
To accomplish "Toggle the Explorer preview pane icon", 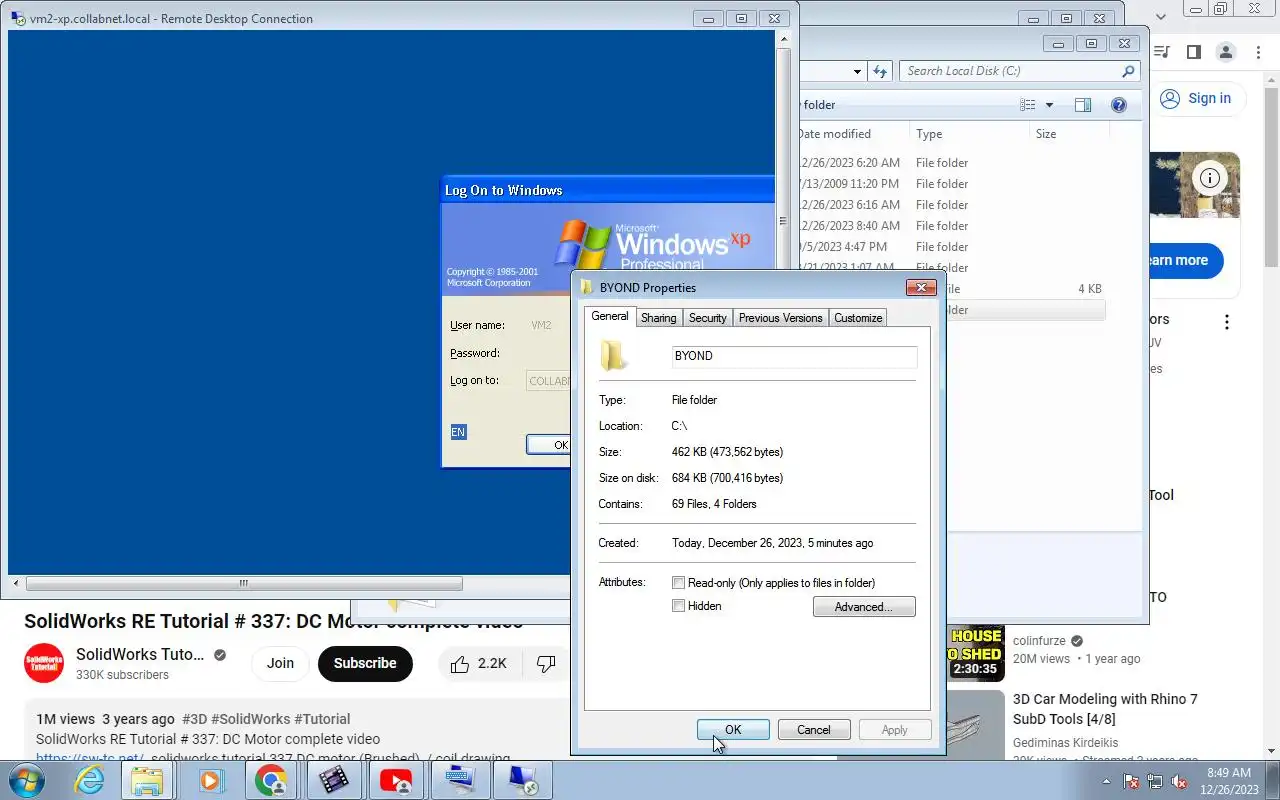I will 1082,105.
